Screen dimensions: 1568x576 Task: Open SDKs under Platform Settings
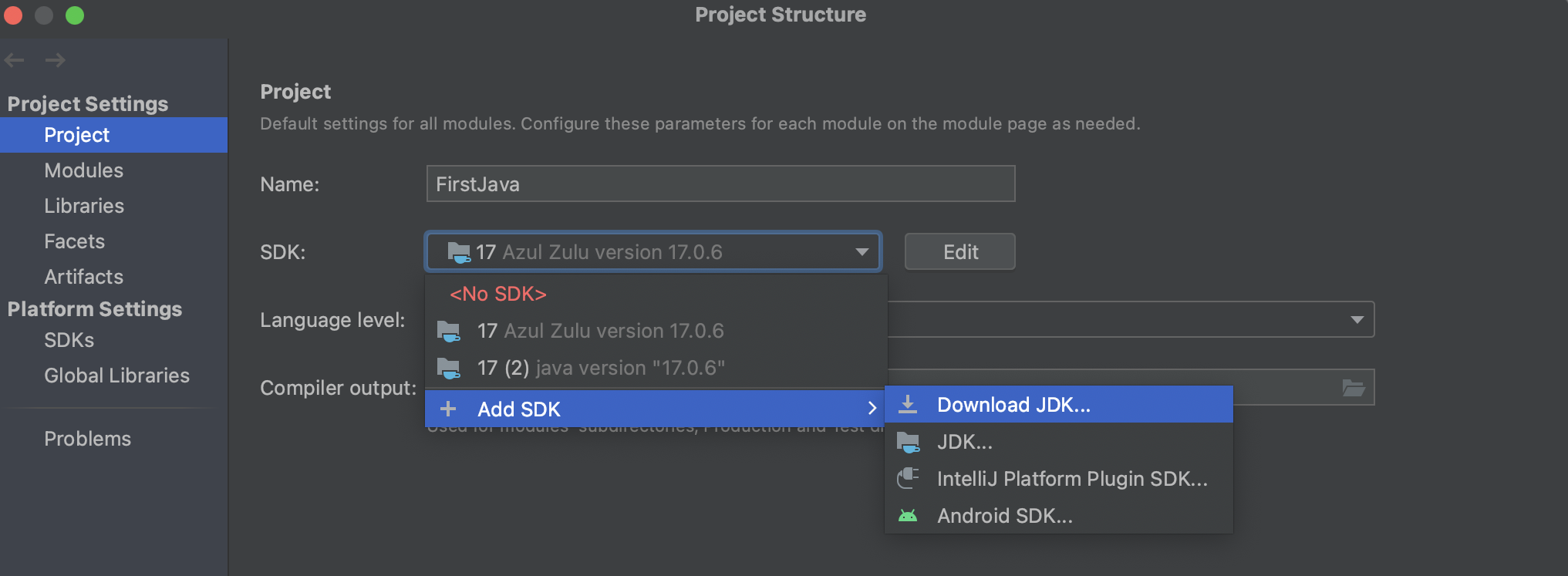click(113, 340)
